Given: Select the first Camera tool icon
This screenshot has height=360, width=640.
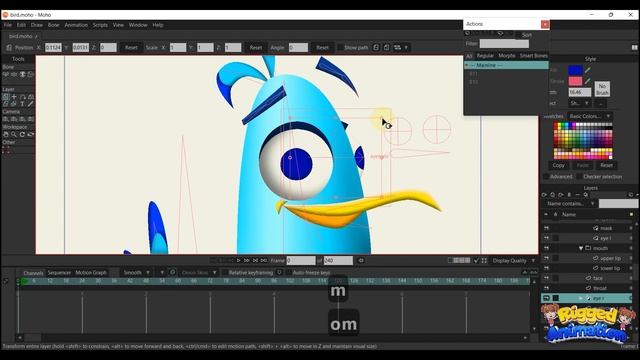Looking at the screenshot, I should [6, 119].
